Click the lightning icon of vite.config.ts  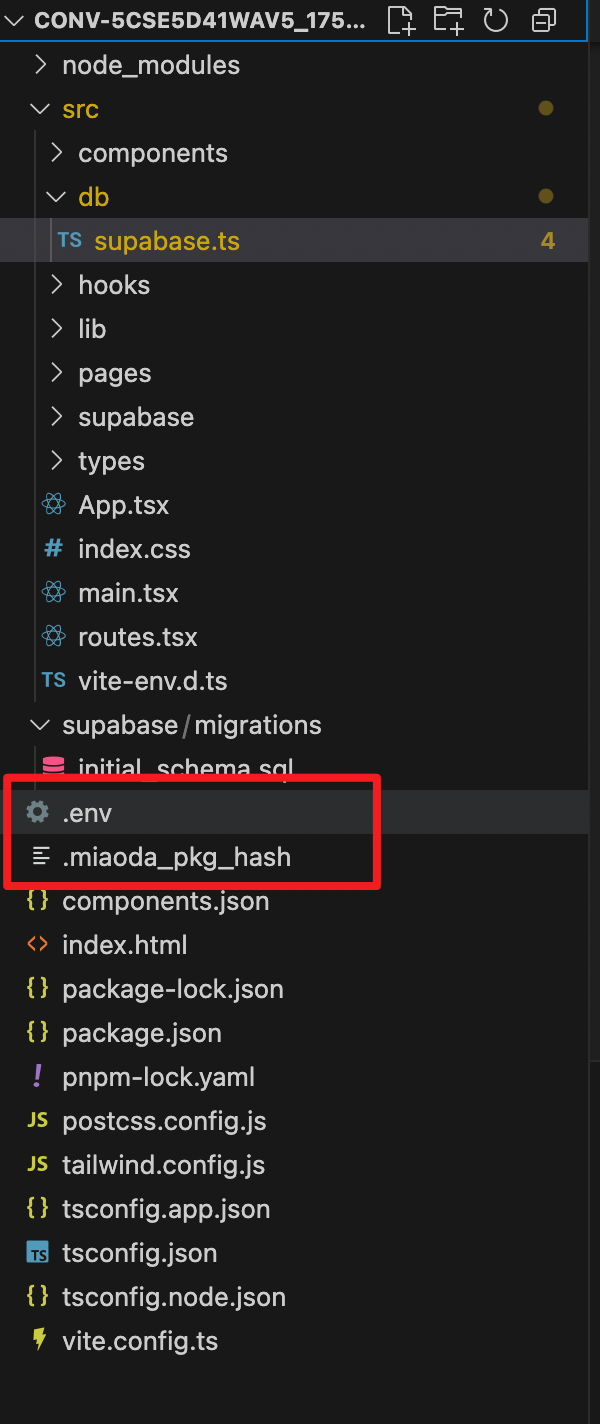39,1341
